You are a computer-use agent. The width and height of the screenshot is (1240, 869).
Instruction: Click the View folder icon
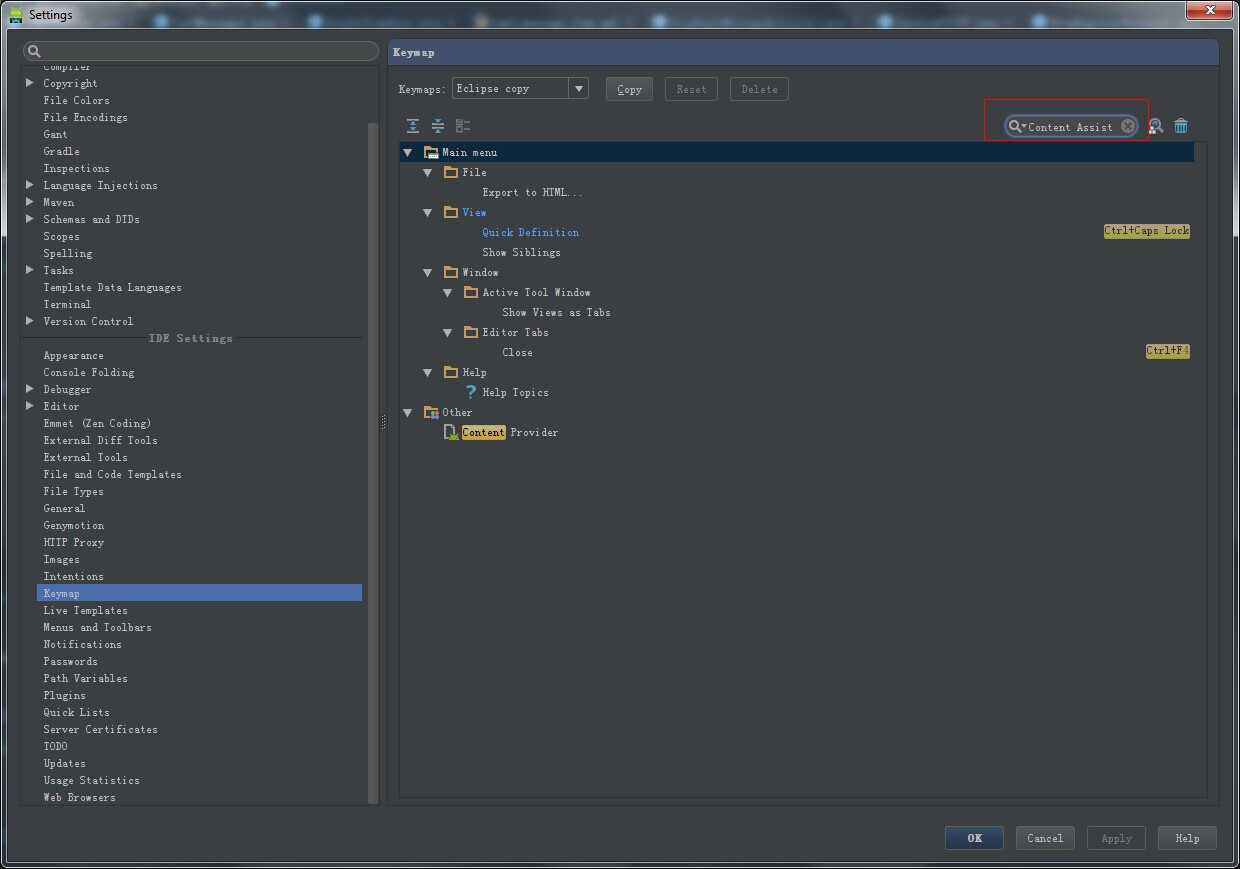[451, 212]
